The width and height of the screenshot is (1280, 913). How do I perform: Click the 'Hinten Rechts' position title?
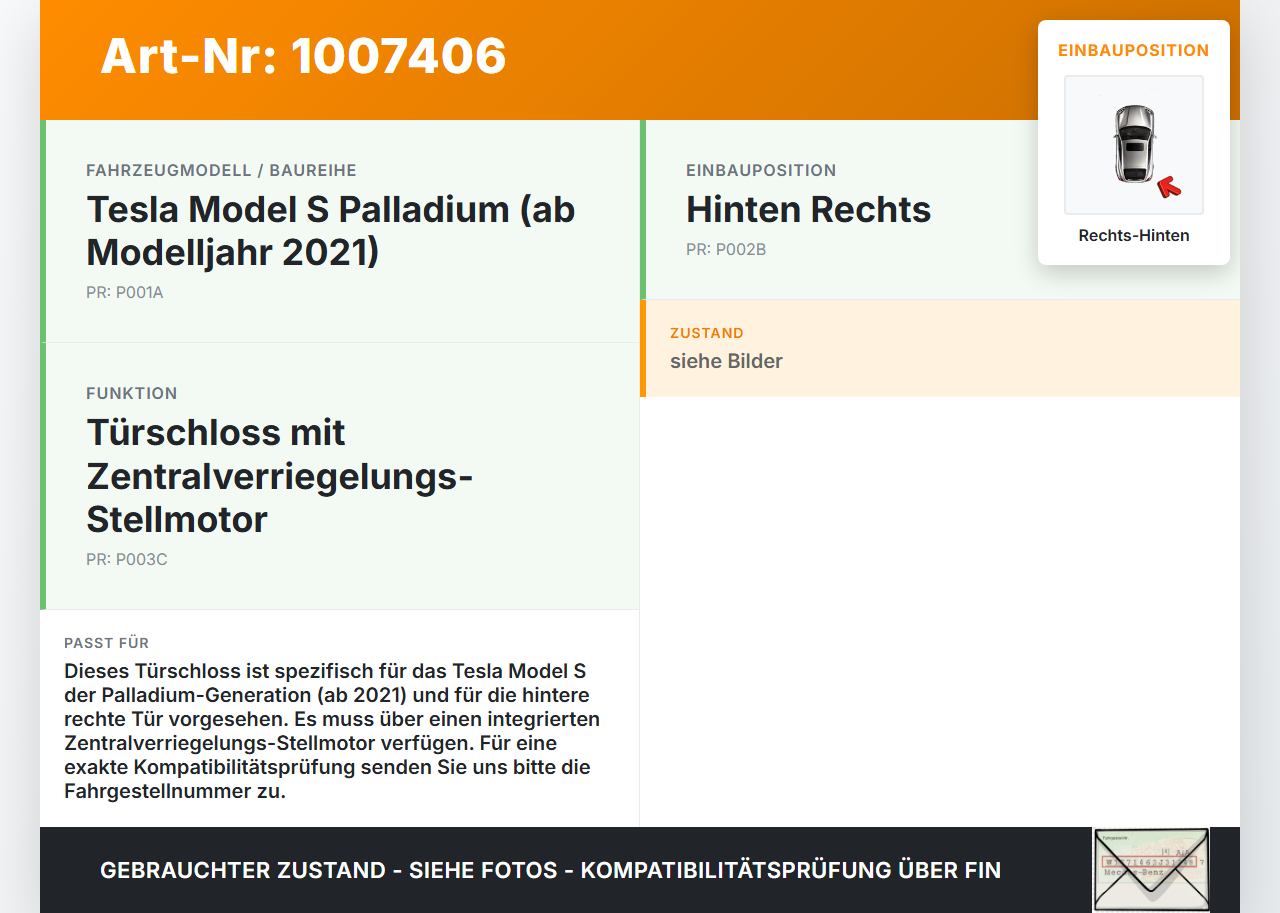pos(808,209)
